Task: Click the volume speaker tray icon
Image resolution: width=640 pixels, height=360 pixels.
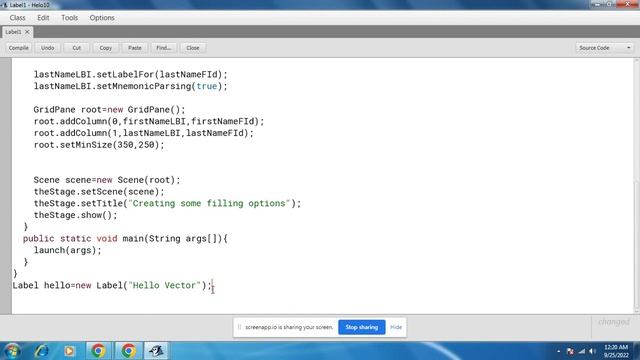Action: pos(592,351)
